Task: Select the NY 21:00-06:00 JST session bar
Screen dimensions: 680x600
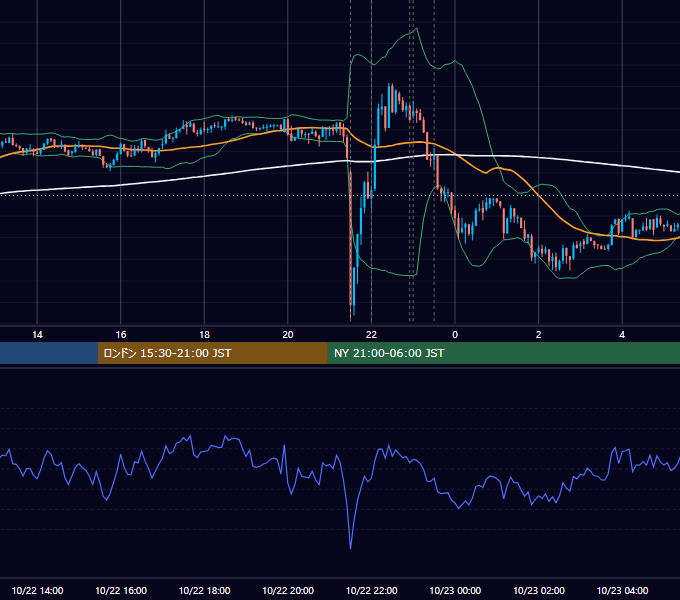Action: pyautogui.click(x=503, y=353)
